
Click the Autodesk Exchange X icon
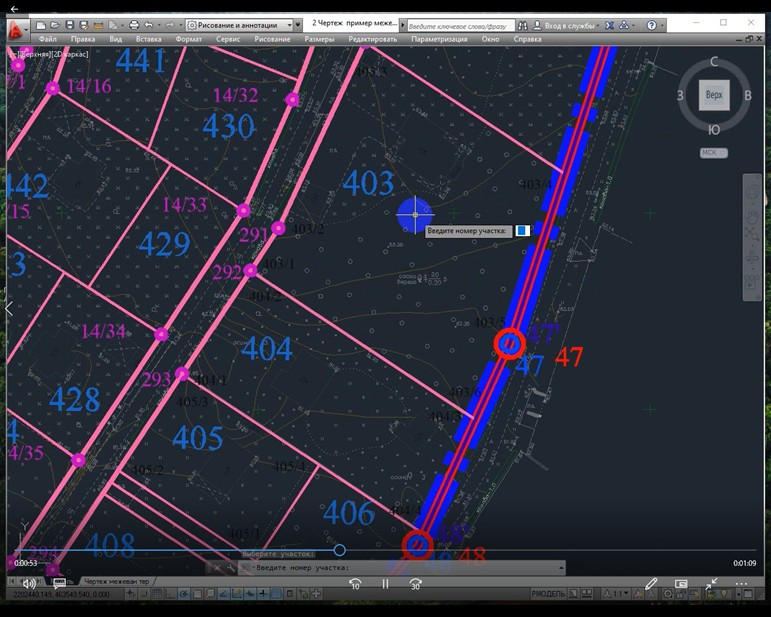point(609,26)
